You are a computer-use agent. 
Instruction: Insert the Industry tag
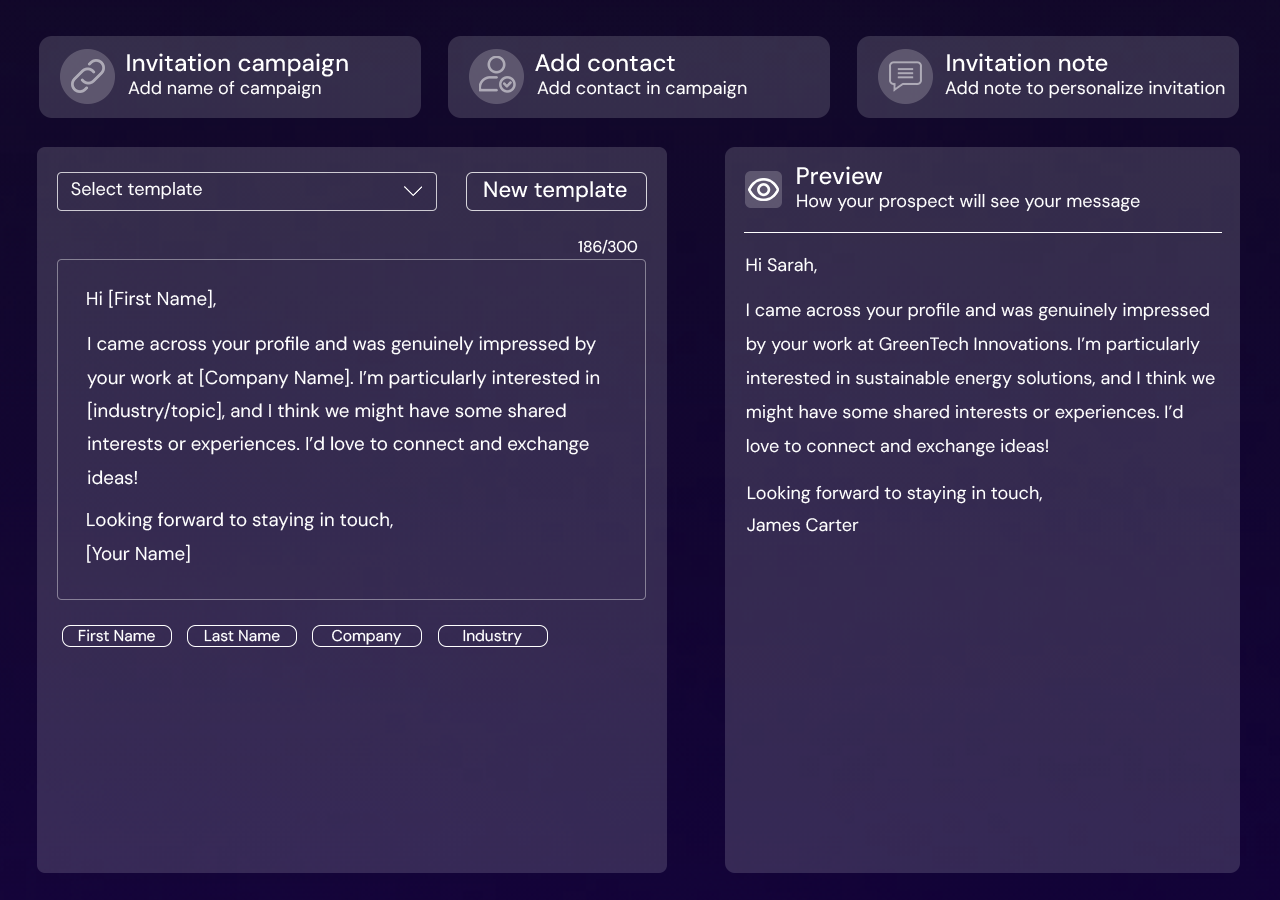tap(493, 636)
